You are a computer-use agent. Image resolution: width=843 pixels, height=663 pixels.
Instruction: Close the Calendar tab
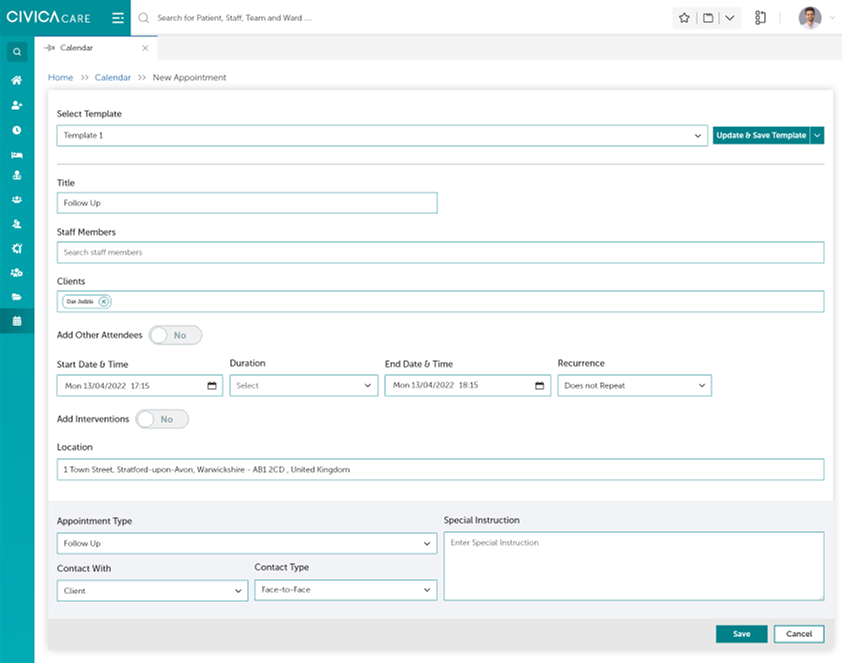pyautogui.click(x=145, y=48)
